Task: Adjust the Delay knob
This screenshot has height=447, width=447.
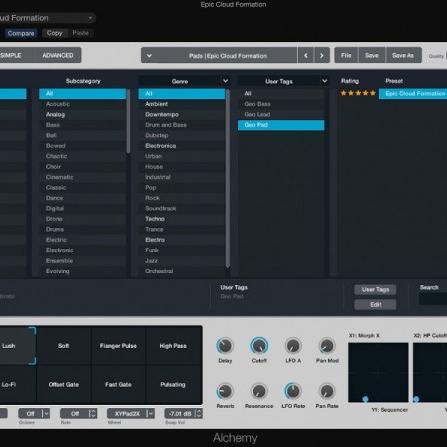Action: pos(225,346)
